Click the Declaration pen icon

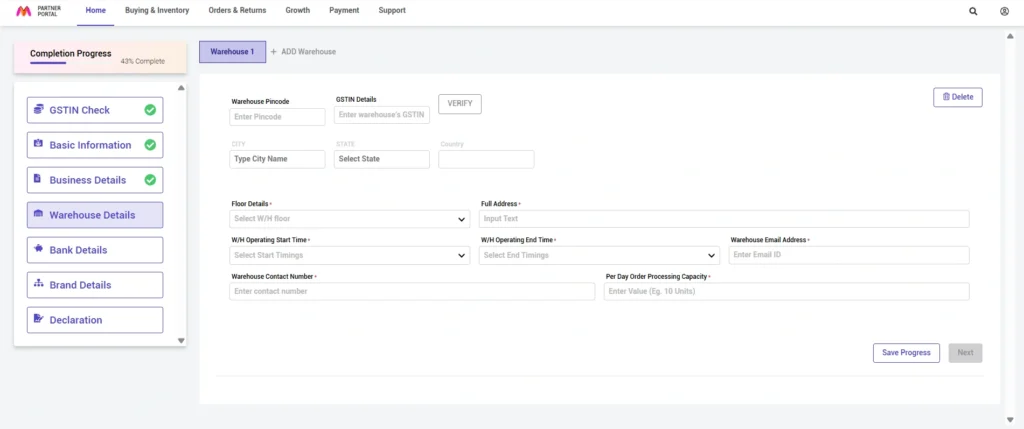(x=38, y=319)
